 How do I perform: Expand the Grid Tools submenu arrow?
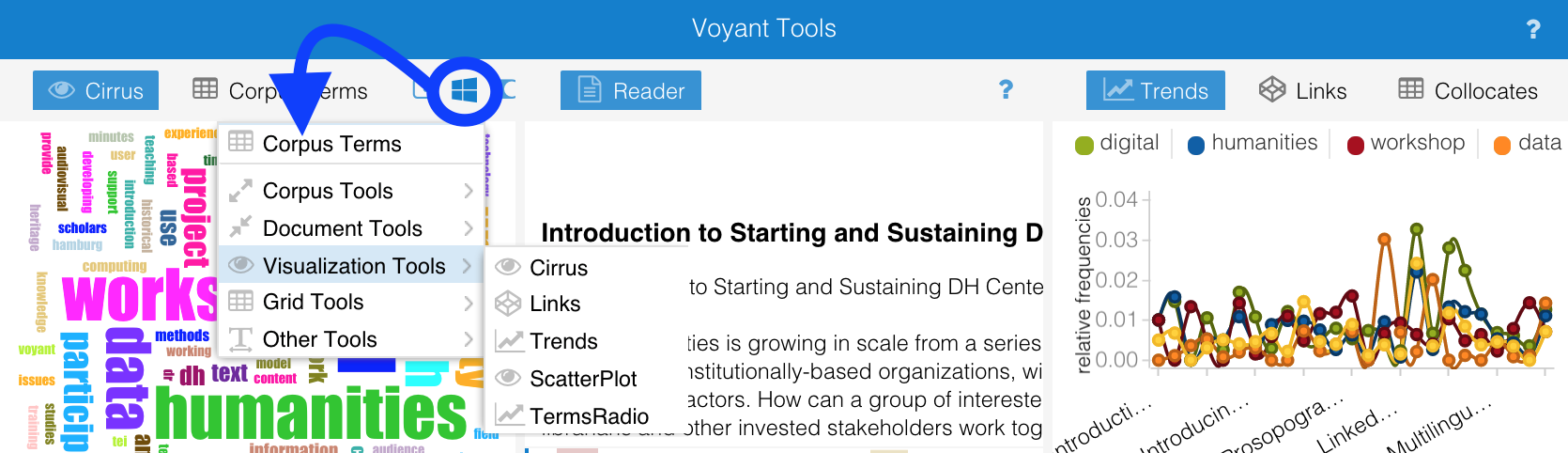pyautogui.click(x=468, y=303)
